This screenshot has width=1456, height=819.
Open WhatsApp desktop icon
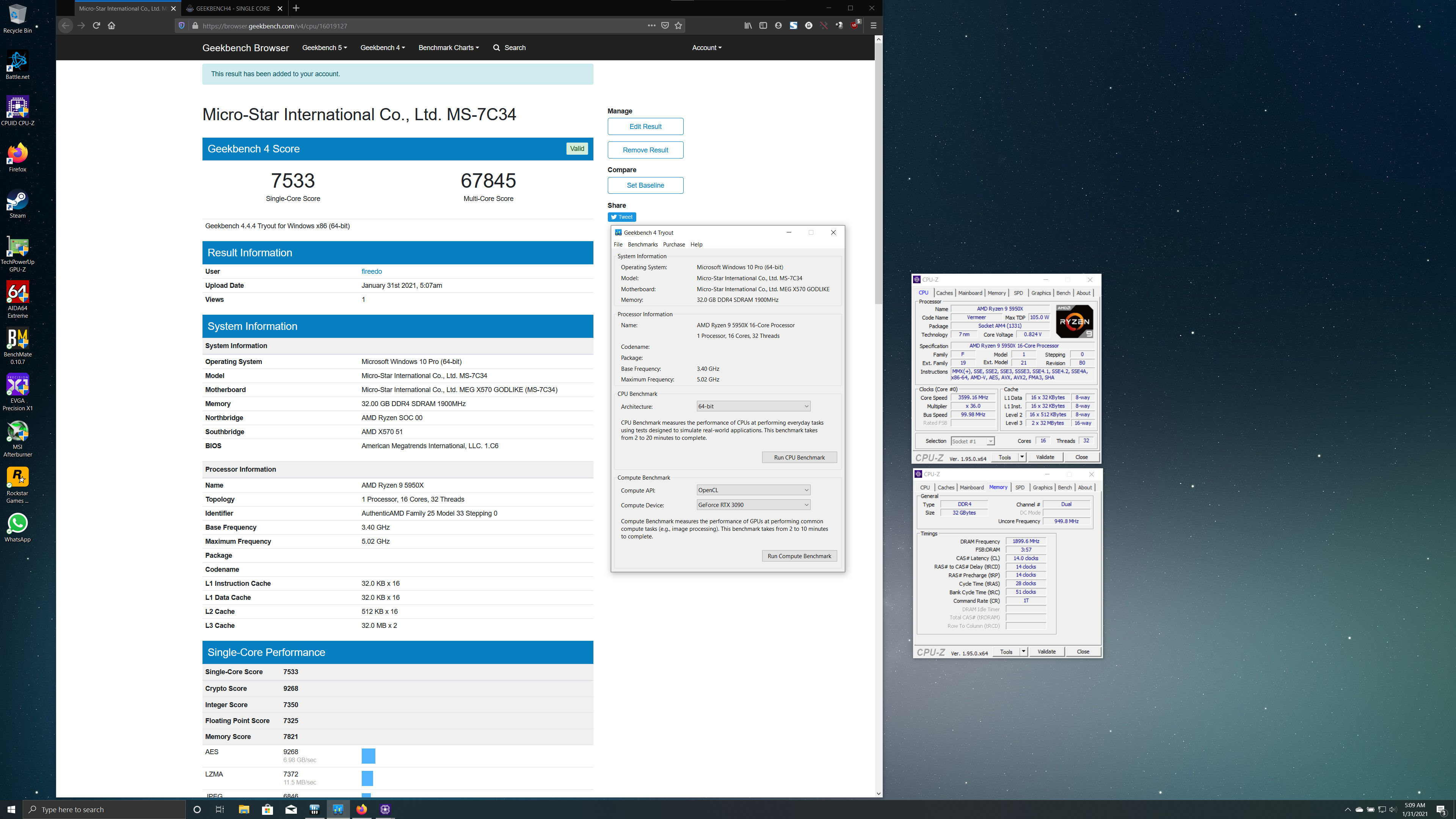pos(17,527)
